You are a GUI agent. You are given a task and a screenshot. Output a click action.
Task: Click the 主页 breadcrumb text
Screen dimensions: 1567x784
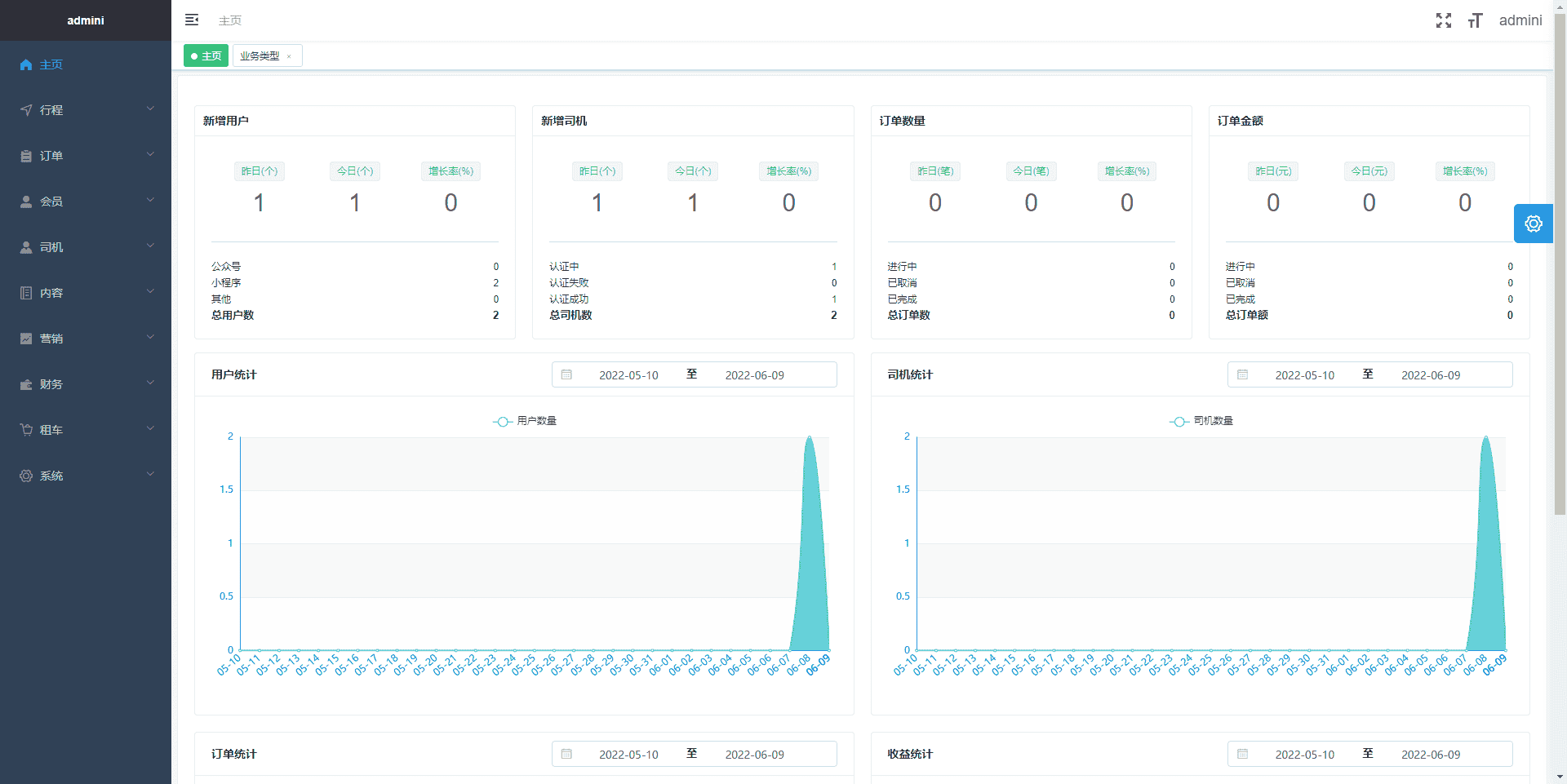pos(230,20)
